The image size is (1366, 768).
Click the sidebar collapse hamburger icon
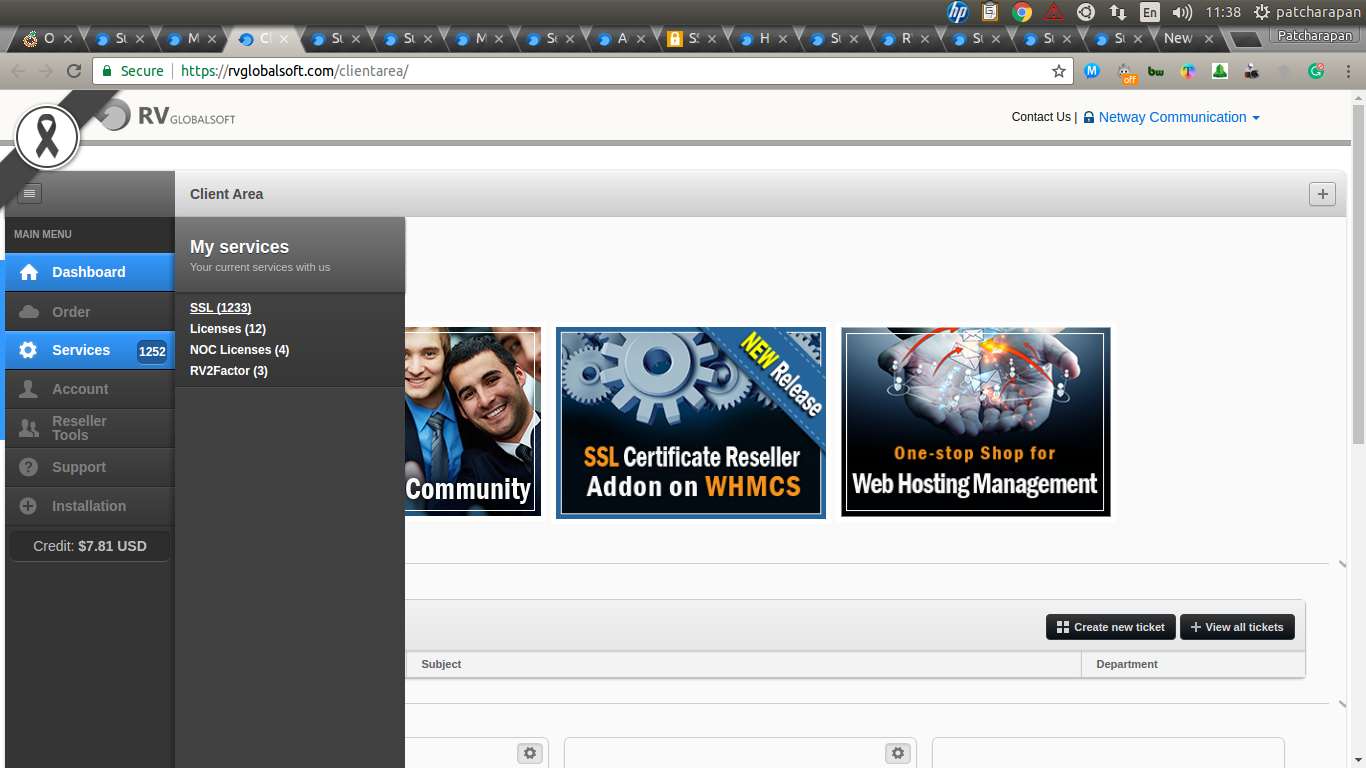[30, 194]
